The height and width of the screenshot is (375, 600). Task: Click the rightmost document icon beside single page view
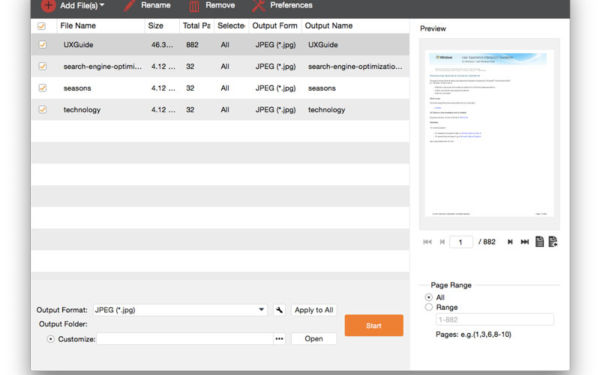click(553, 241)
